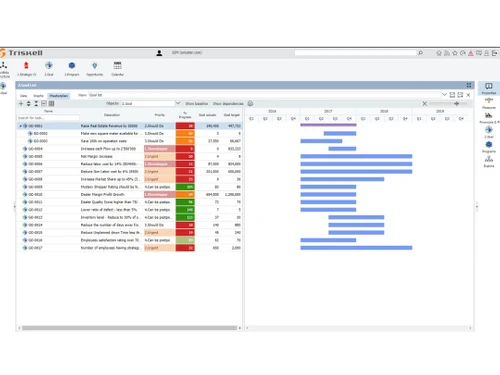Sort by the Goal target column header

click(232, 115)
